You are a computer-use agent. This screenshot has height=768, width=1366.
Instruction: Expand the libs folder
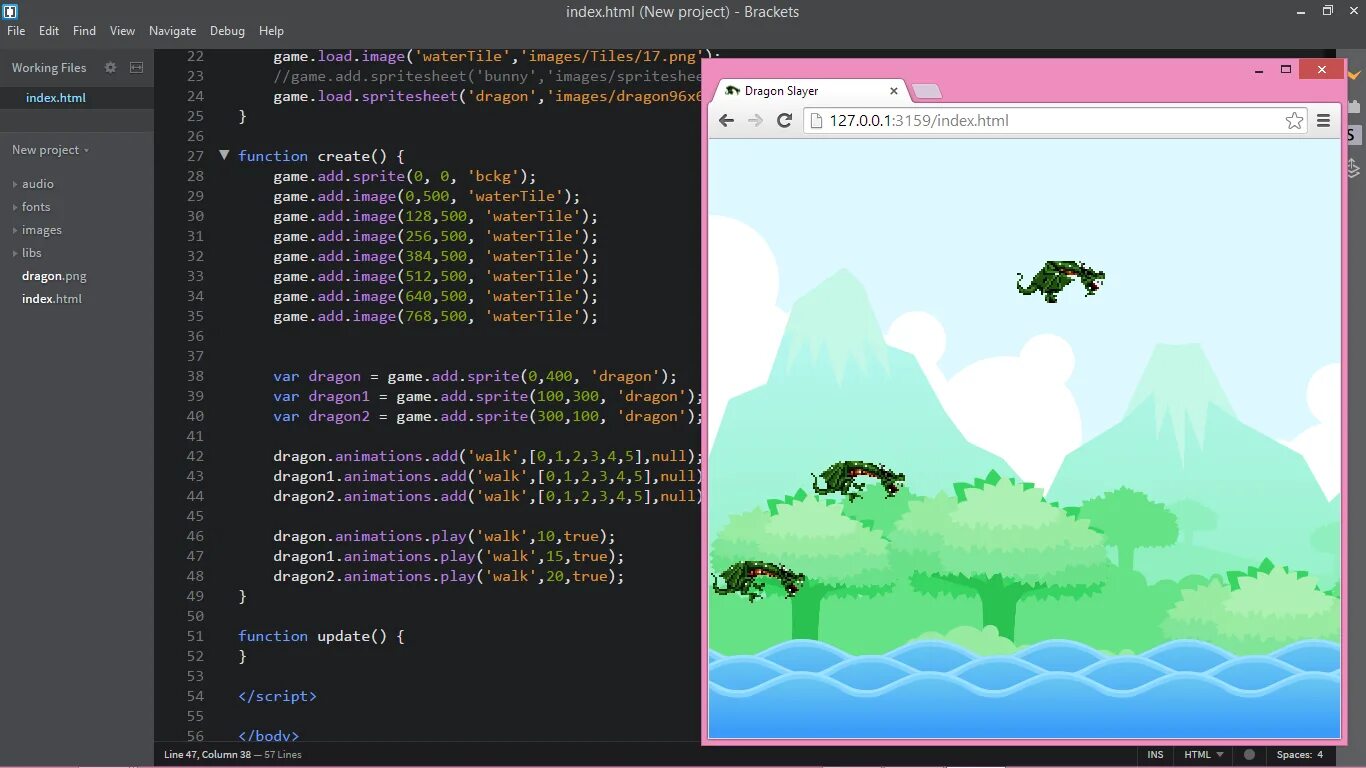32,253
